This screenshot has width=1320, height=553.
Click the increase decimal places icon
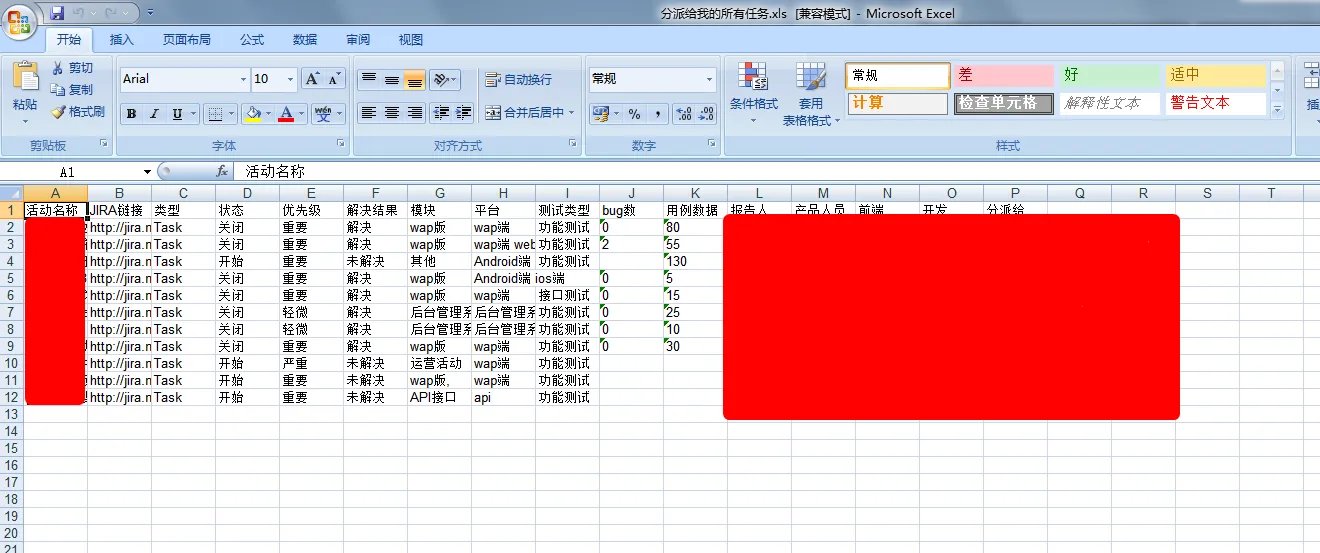pyautogui.click(x=682, y=114)
